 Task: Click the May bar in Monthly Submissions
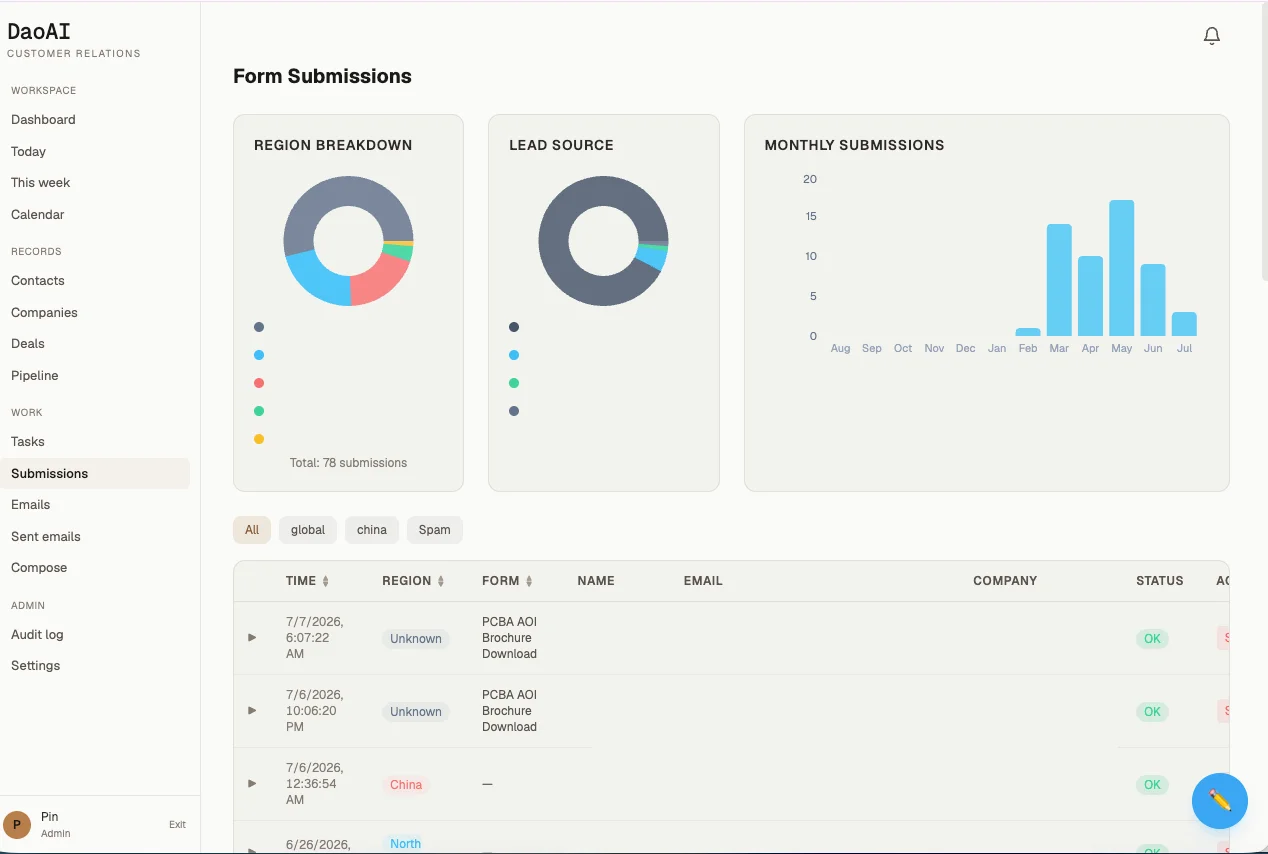coord(1122,268)
